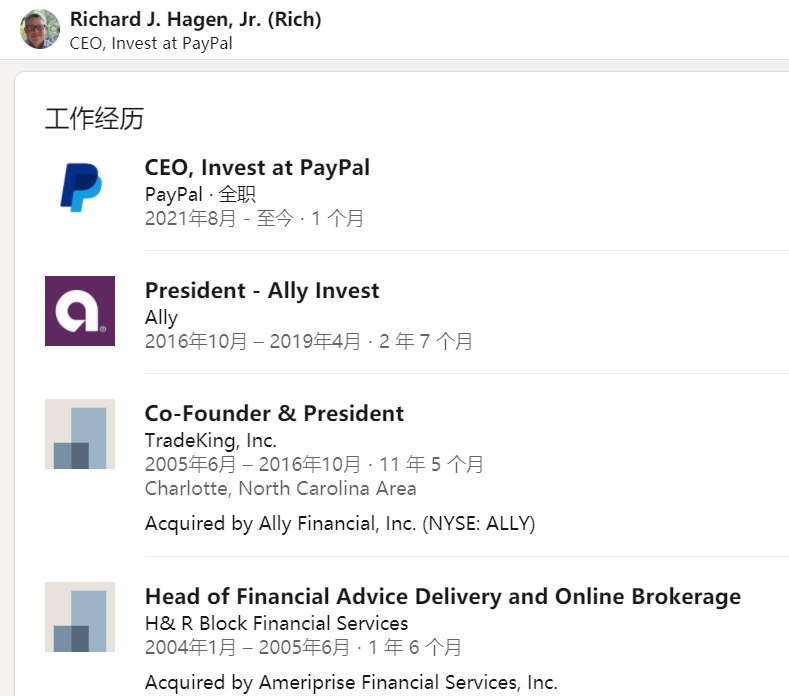Viewport: 789px width, 696px height.
Task: Click the H&R Block placeholder logo
Action: pyautogui.click(x=80, y=617)
